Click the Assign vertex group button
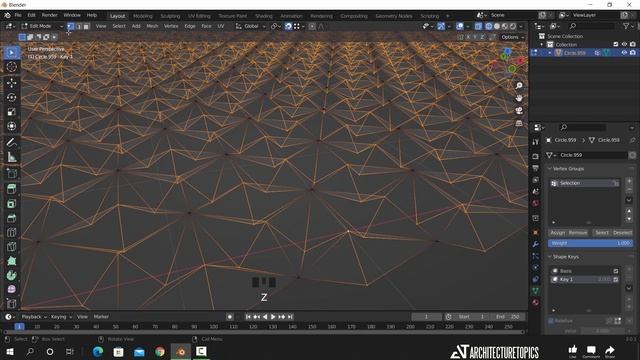The width and height of the screenshot is (640, 360). tap(558, 233)
